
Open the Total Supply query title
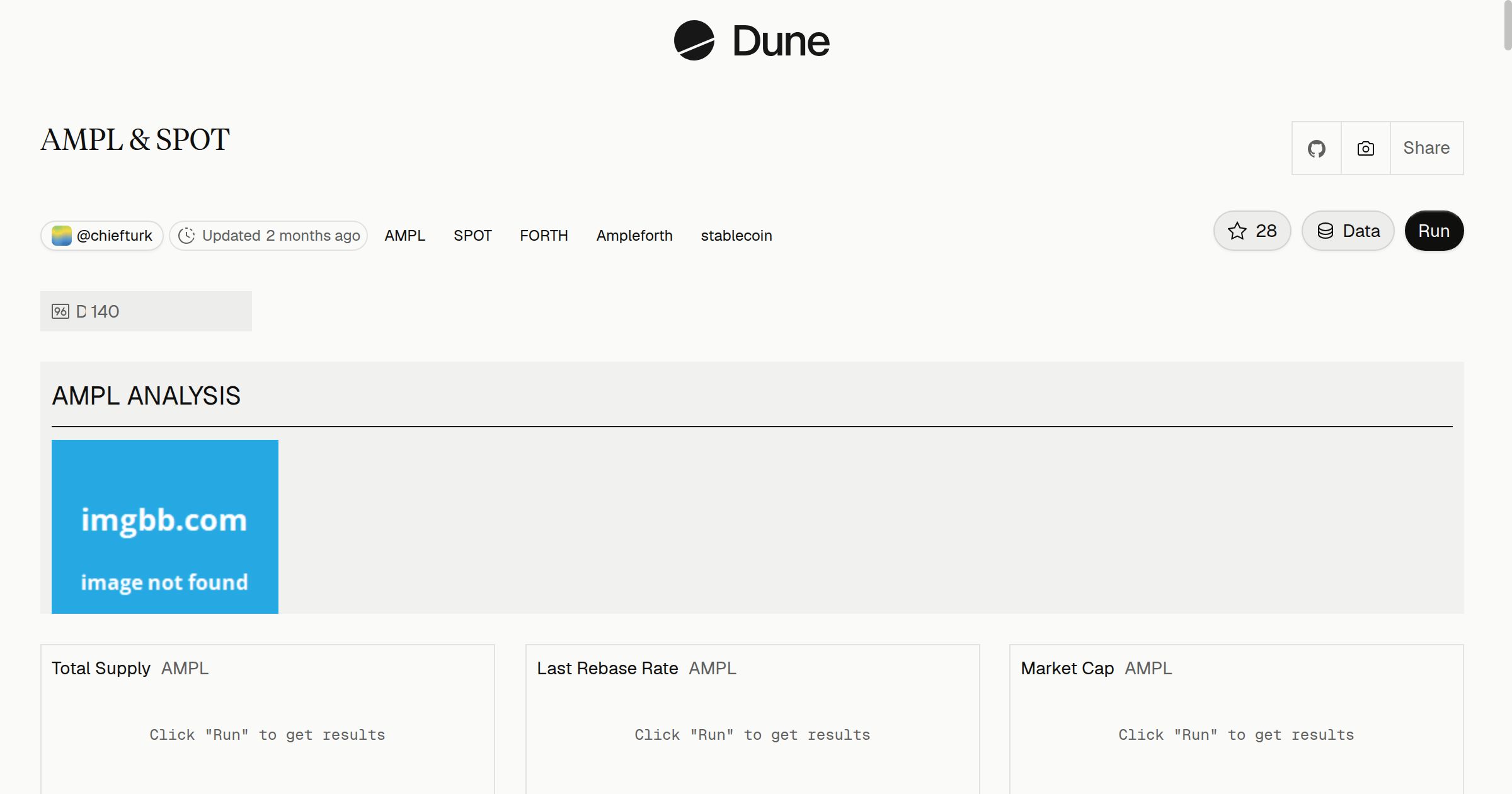tap(101, 669)
